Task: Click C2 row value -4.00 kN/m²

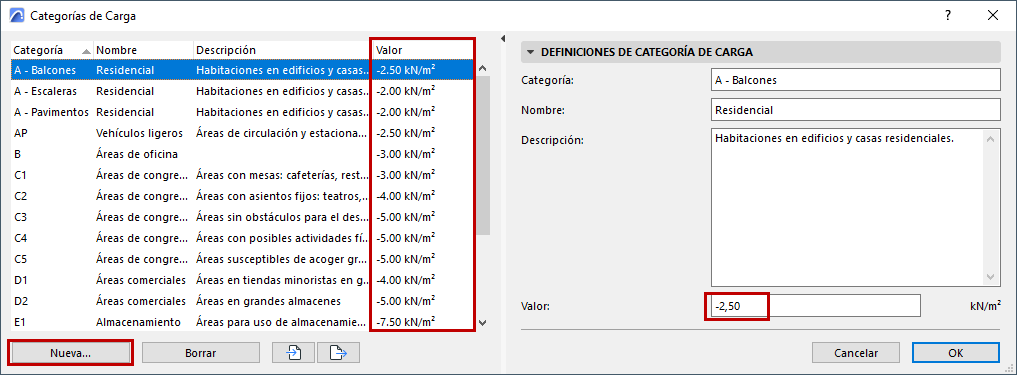Action: point(405,196)
